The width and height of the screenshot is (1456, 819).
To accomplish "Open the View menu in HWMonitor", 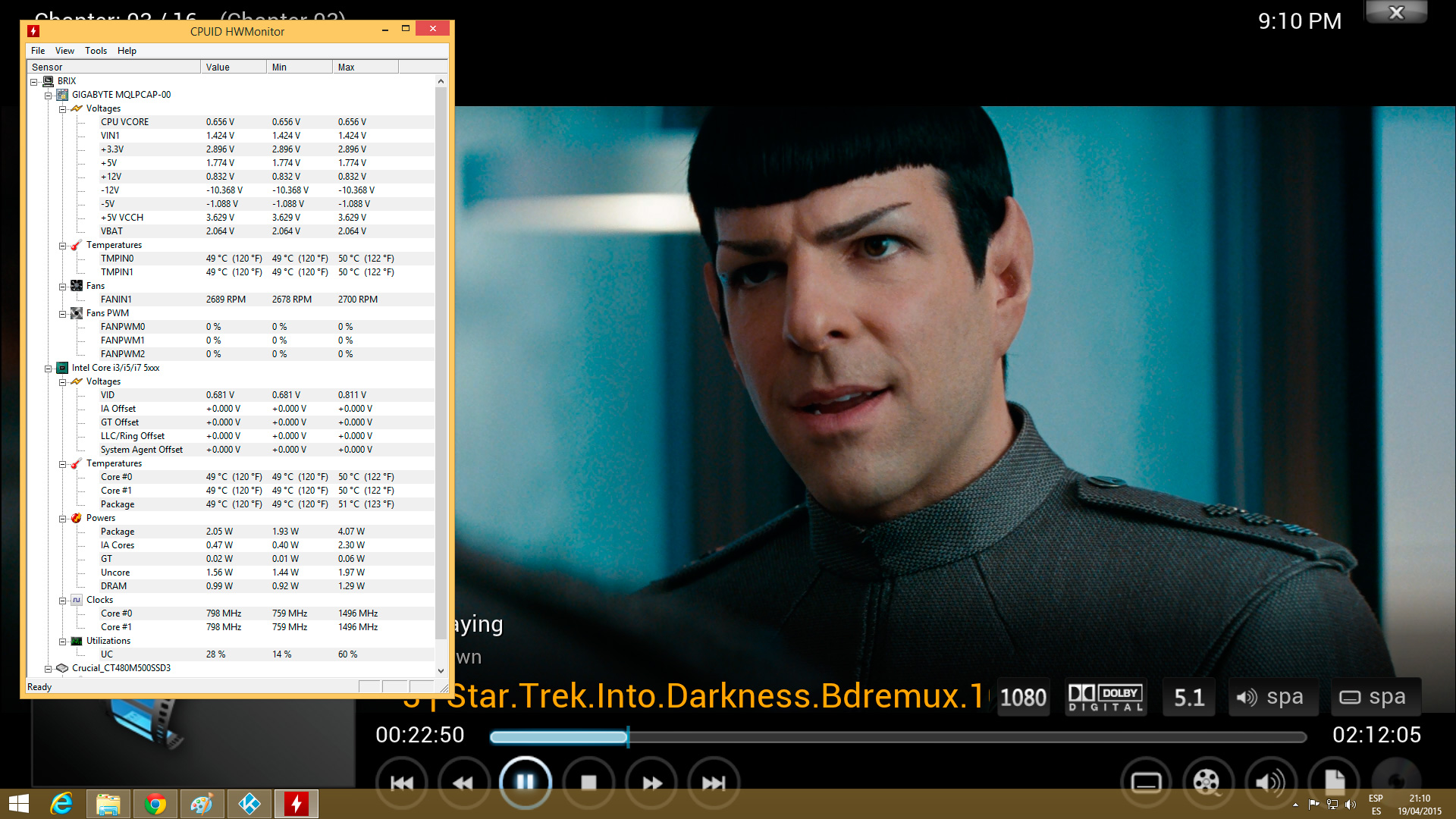I will click(64, 51).
